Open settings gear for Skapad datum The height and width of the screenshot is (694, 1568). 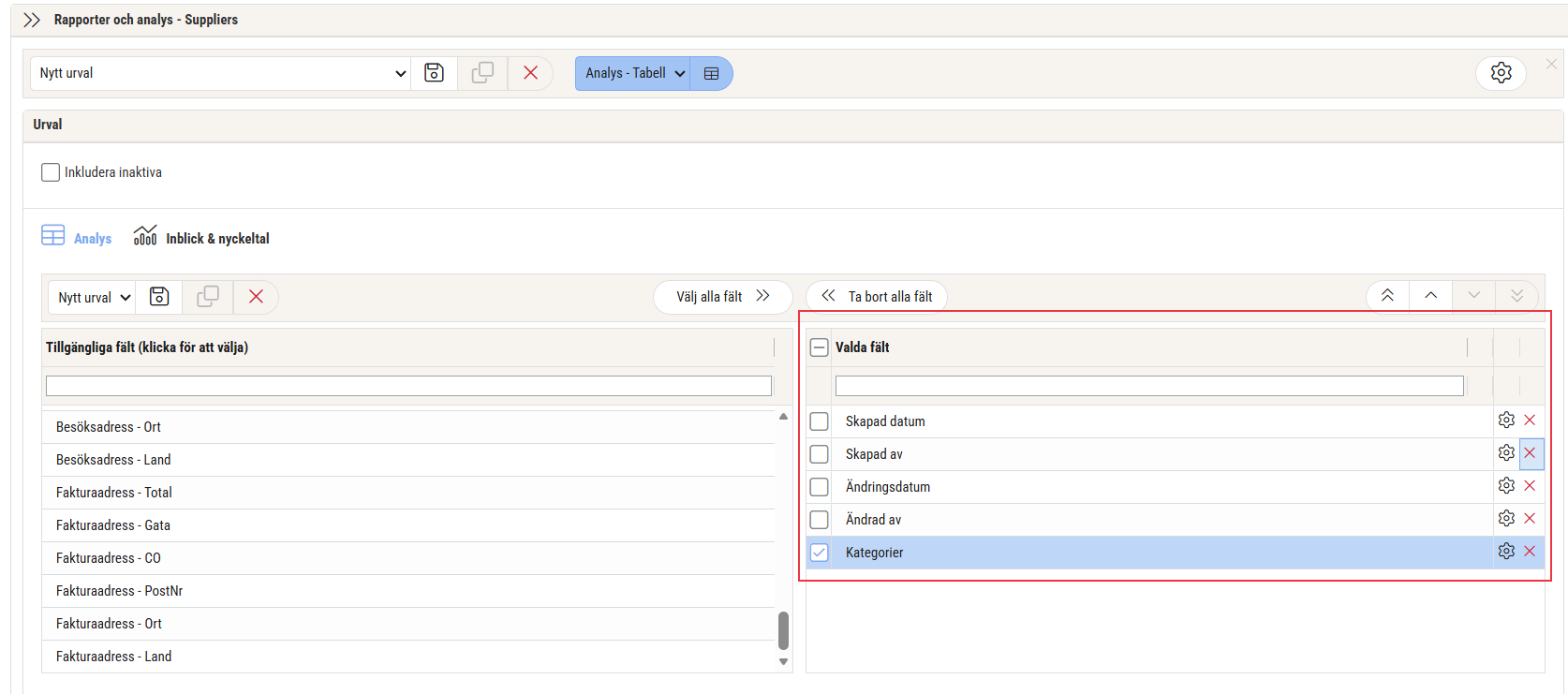pyautogui.click(x=1506, y=420)
